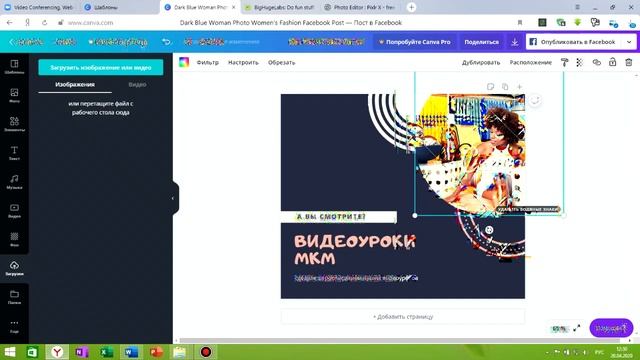The width and height of the screenshot is (640, 360).
Task: Click the browser back arrow
Action: [x=10, y=23]
